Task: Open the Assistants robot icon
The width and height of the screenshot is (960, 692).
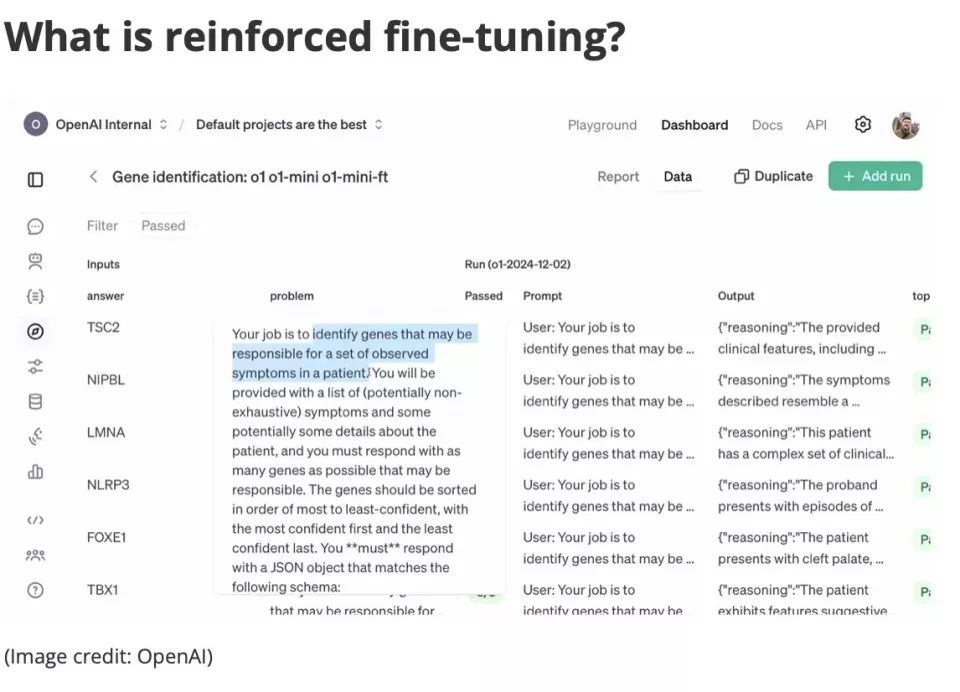Action: point(36,262)
